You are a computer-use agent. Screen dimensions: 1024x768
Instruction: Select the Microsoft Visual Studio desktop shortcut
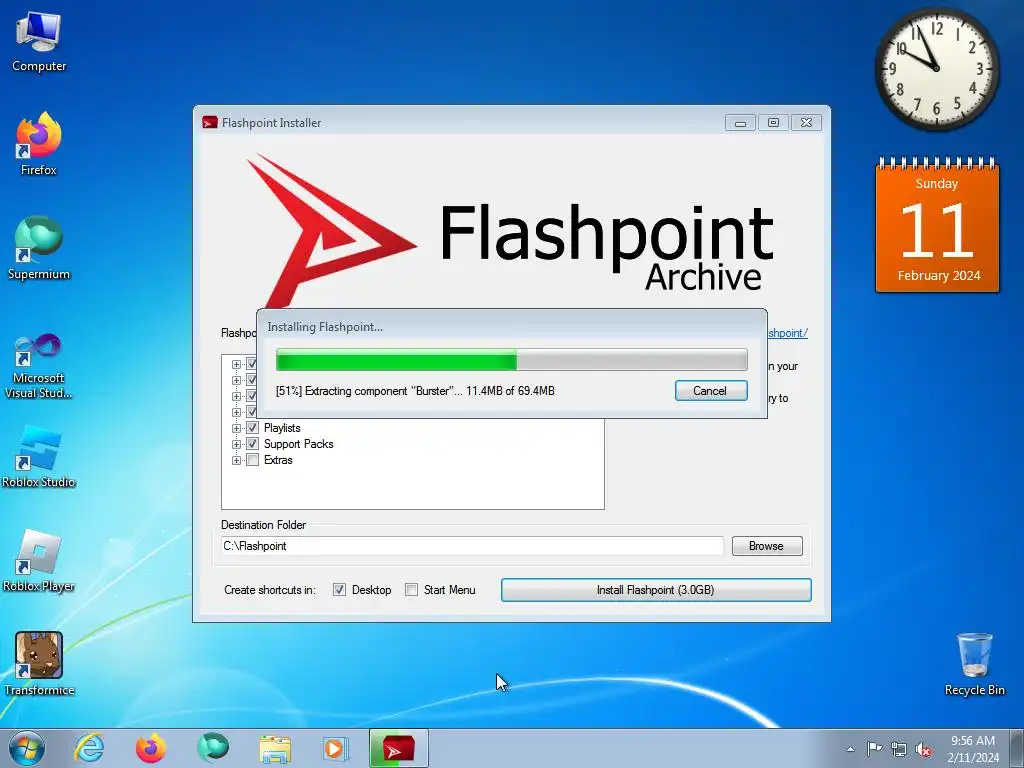pyautogui.click(x=39, y=366)
